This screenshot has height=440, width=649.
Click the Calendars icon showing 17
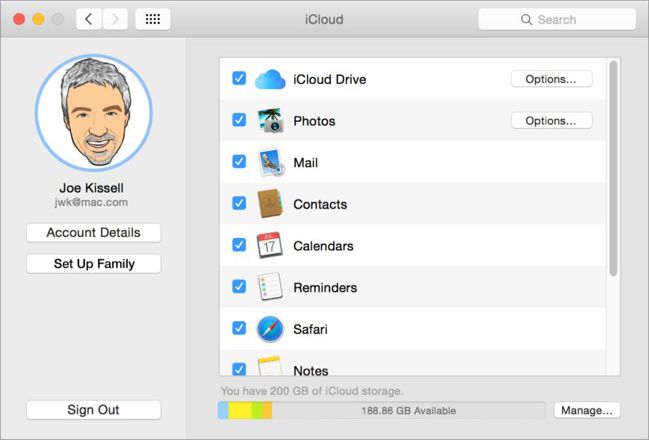[269, 245]
